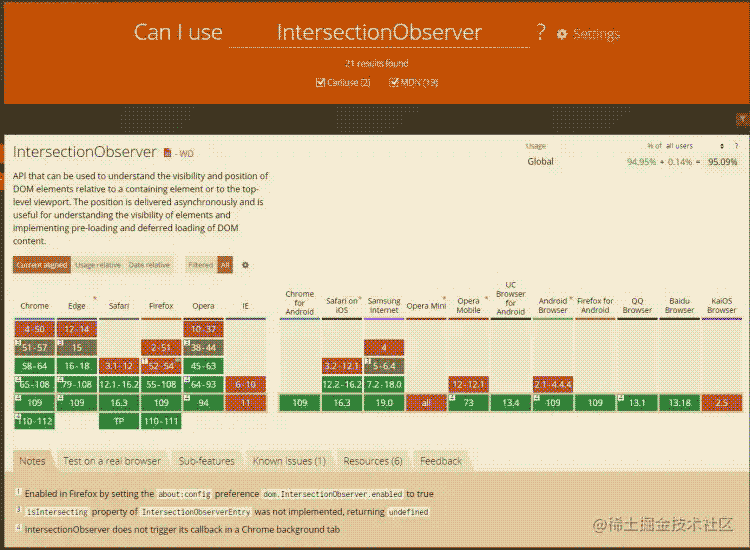
Task: Select Current aligned view
Action: (x=42, y=265)
